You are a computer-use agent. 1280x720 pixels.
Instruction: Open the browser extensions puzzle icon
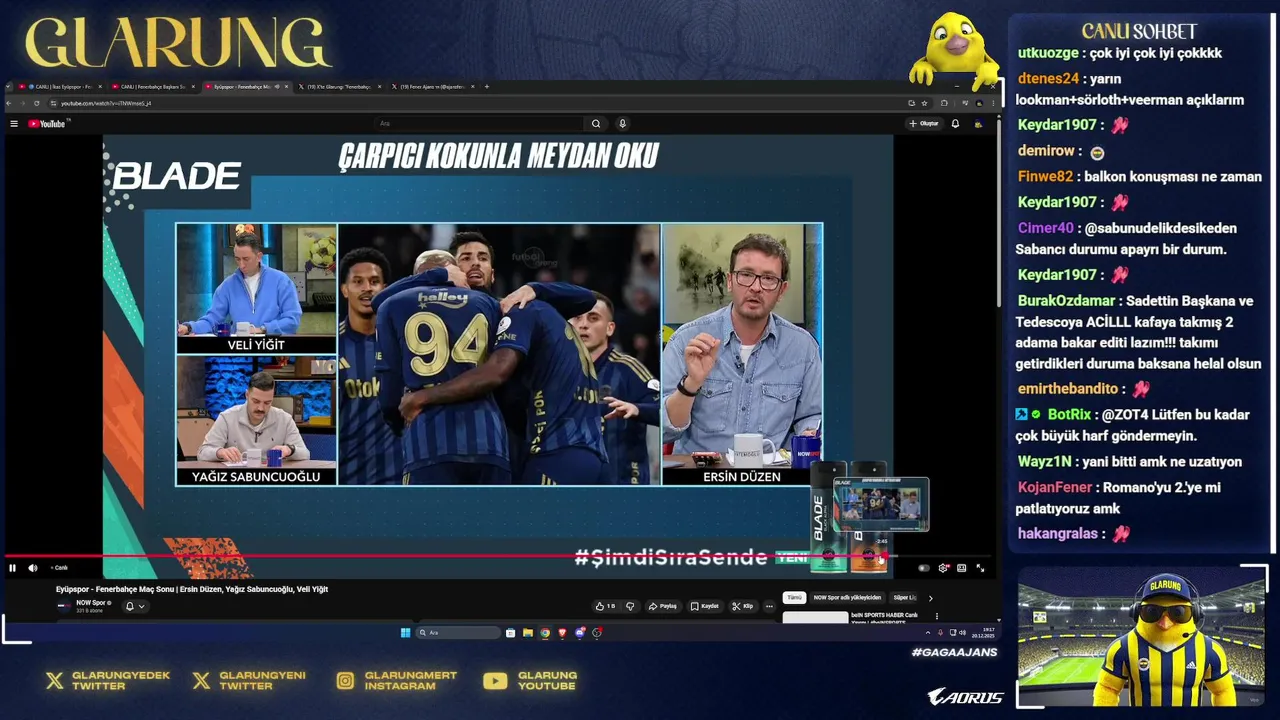coord(944,103)
